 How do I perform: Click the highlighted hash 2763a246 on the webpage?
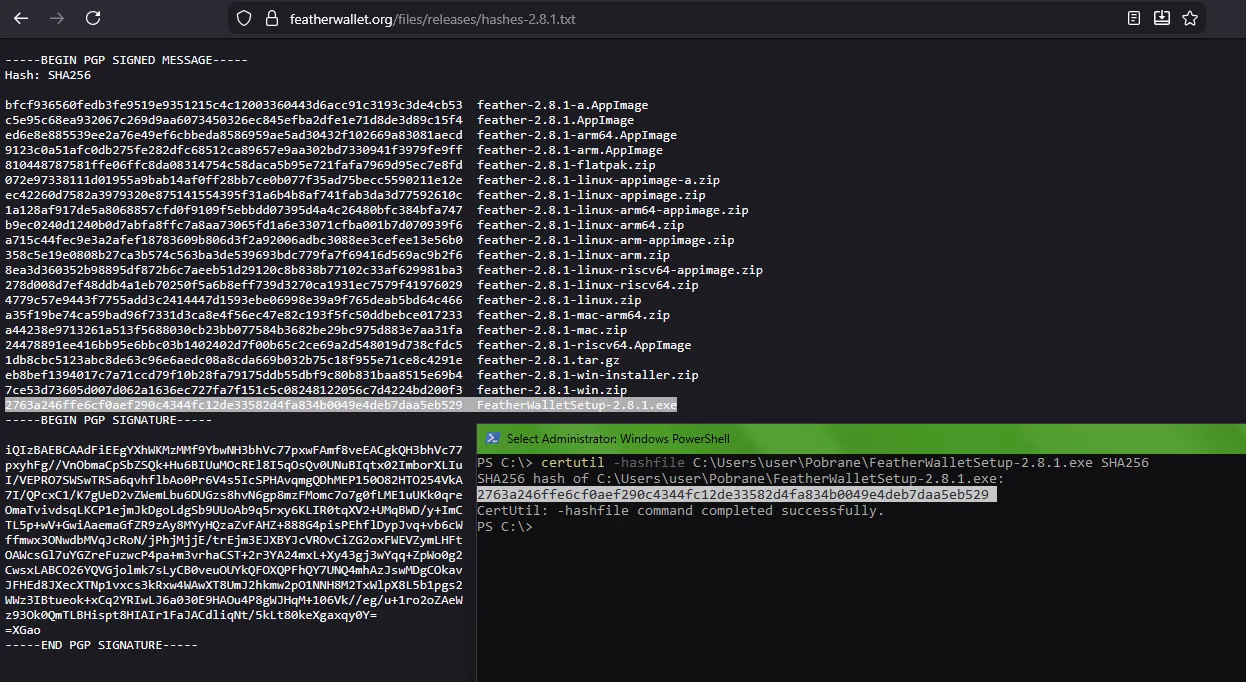point(234,405)
